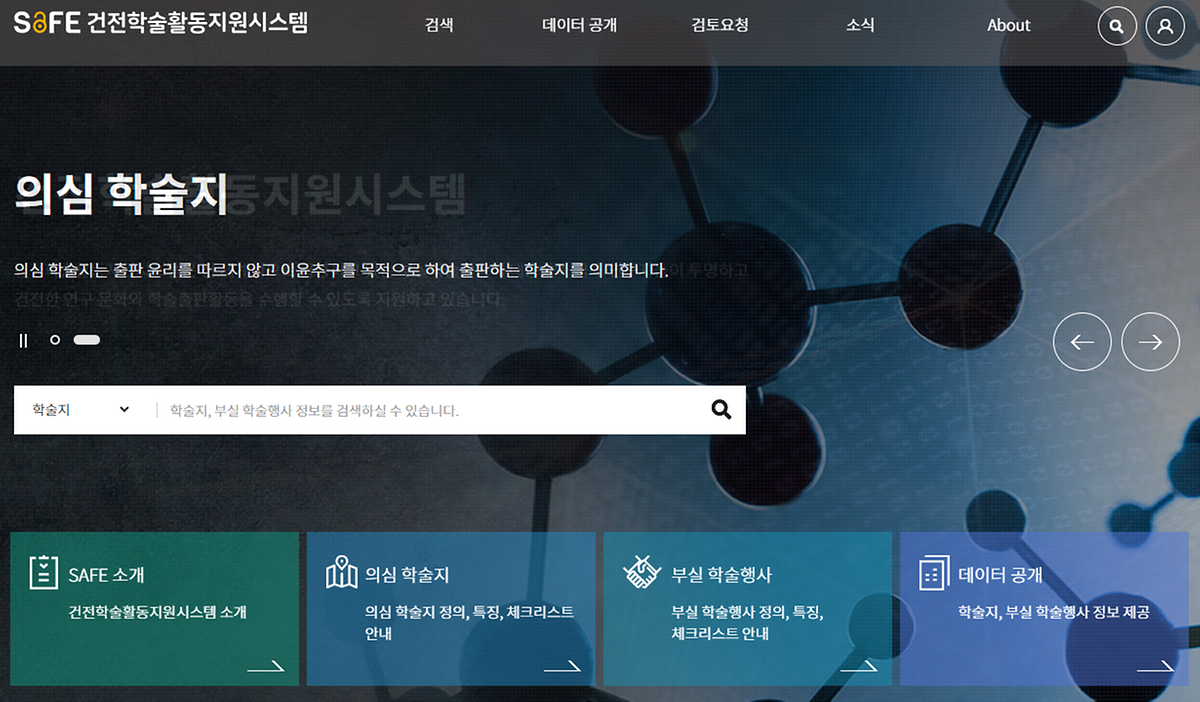
Task: Click the 의심 학술지 map pin icon
Action: (341, 573)
